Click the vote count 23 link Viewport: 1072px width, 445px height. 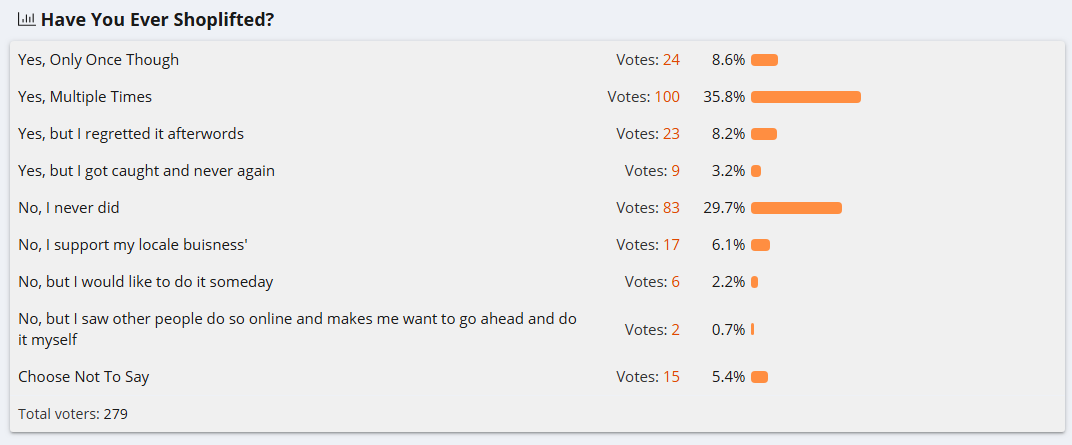(670, 134)
